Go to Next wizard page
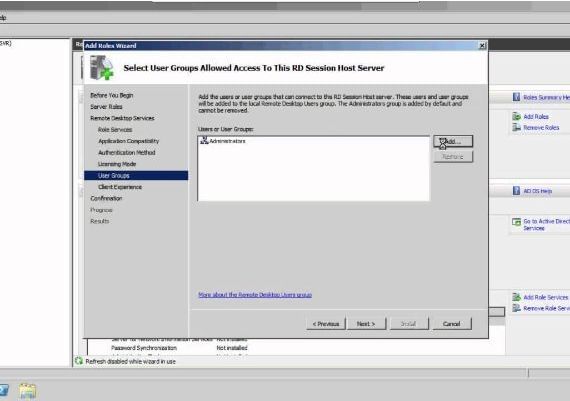570x401 pixels. (x=366, y=324)
